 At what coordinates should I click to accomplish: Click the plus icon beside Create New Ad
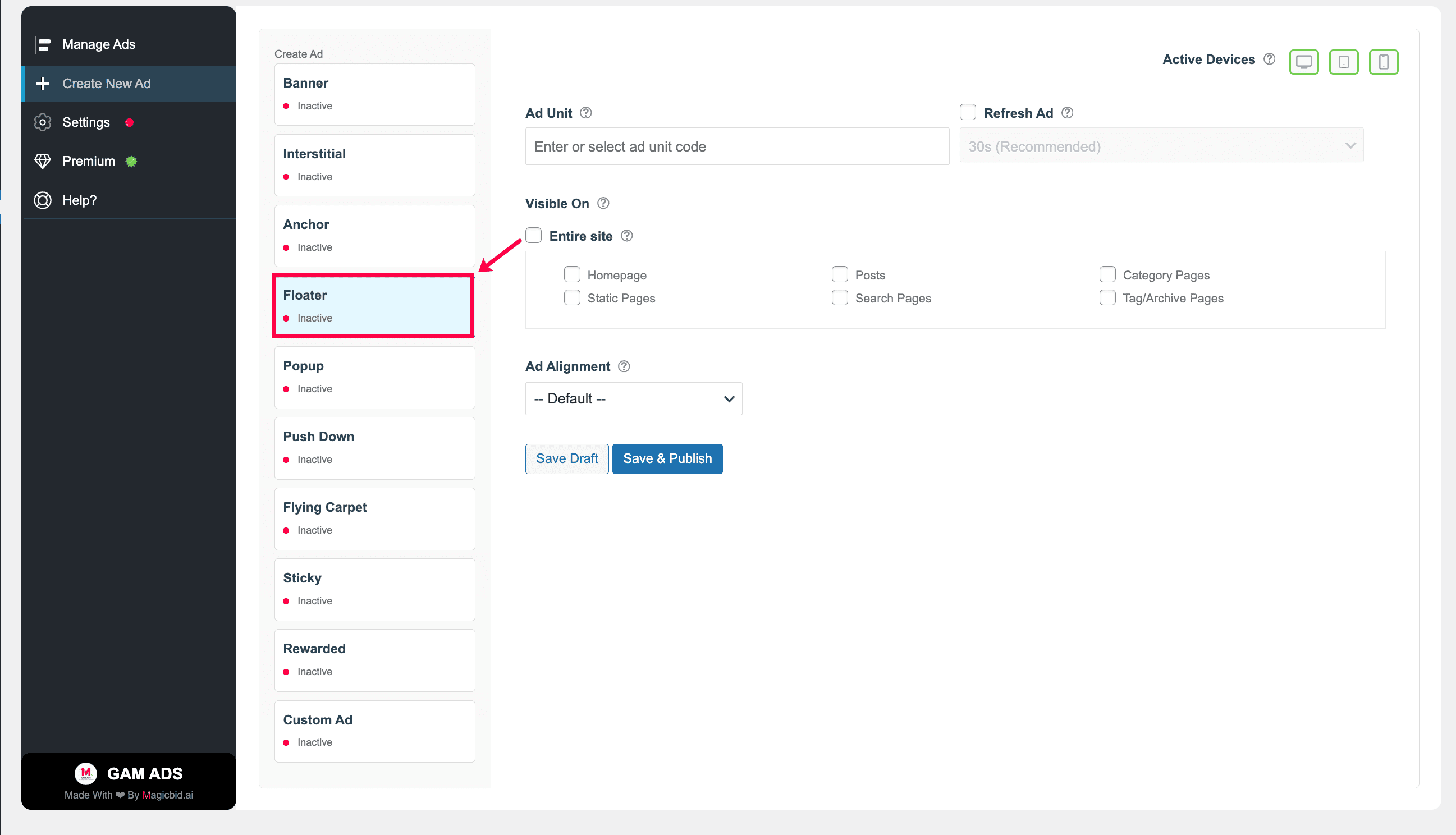(x=43, y=83)
